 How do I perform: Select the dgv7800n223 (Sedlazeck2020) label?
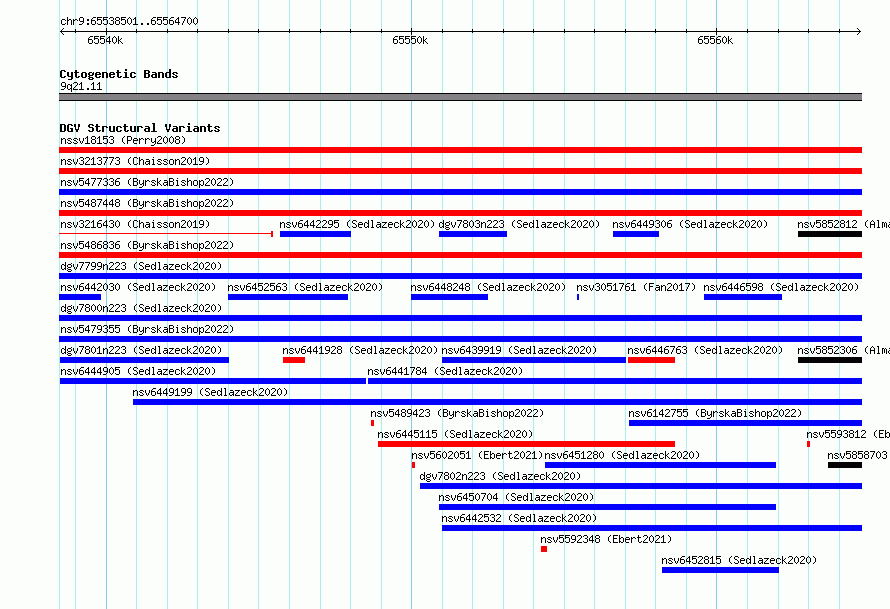pos(141,308)
